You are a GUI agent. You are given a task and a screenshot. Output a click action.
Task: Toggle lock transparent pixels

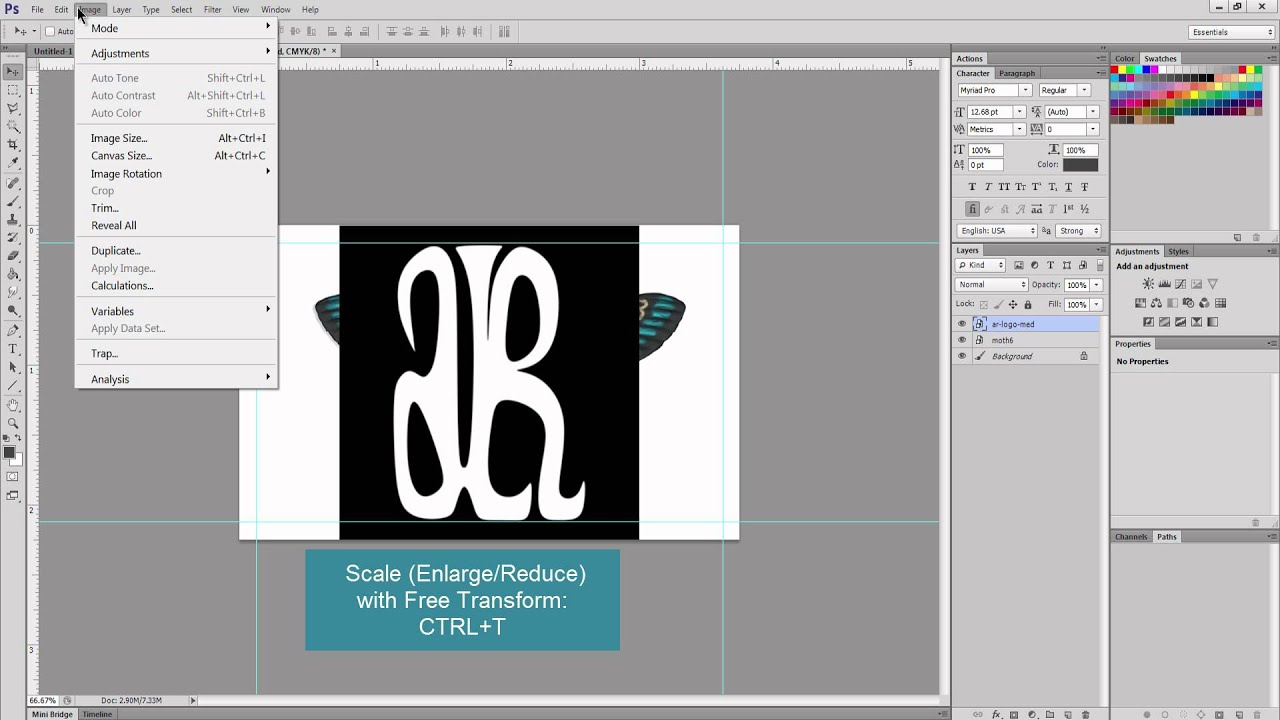coord(984,305)
